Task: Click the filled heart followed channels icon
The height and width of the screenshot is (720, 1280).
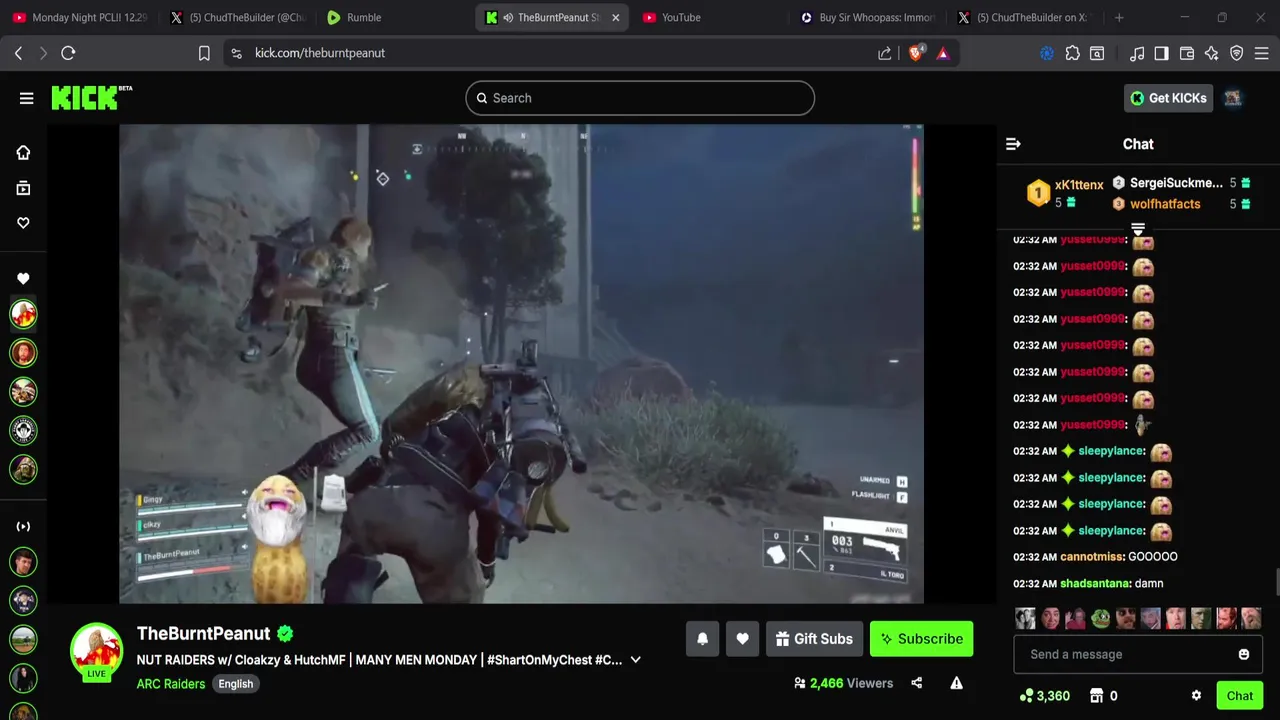Action: click(x=23, y=279)
